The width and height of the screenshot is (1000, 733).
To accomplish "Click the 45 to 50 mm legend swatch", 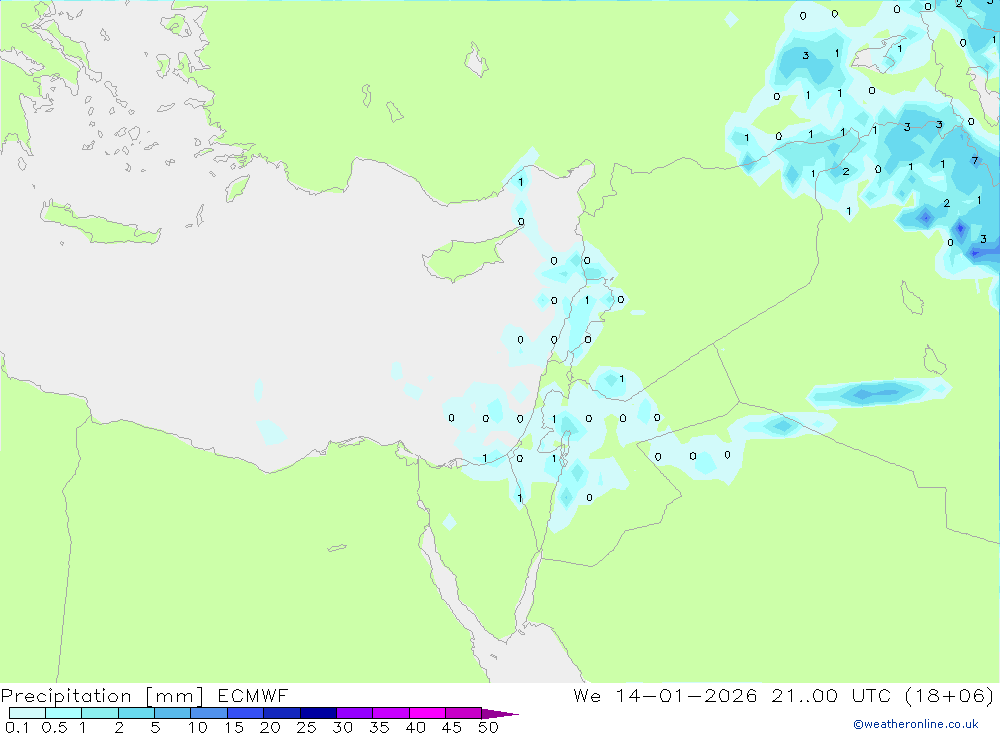I will coord(463,713).
